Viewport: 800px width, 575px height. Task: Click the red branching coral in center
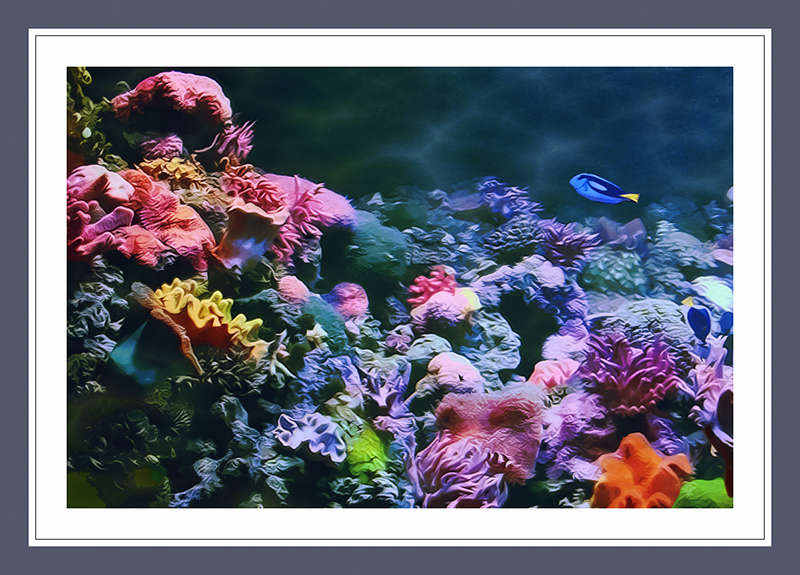(x=431, y=285)
